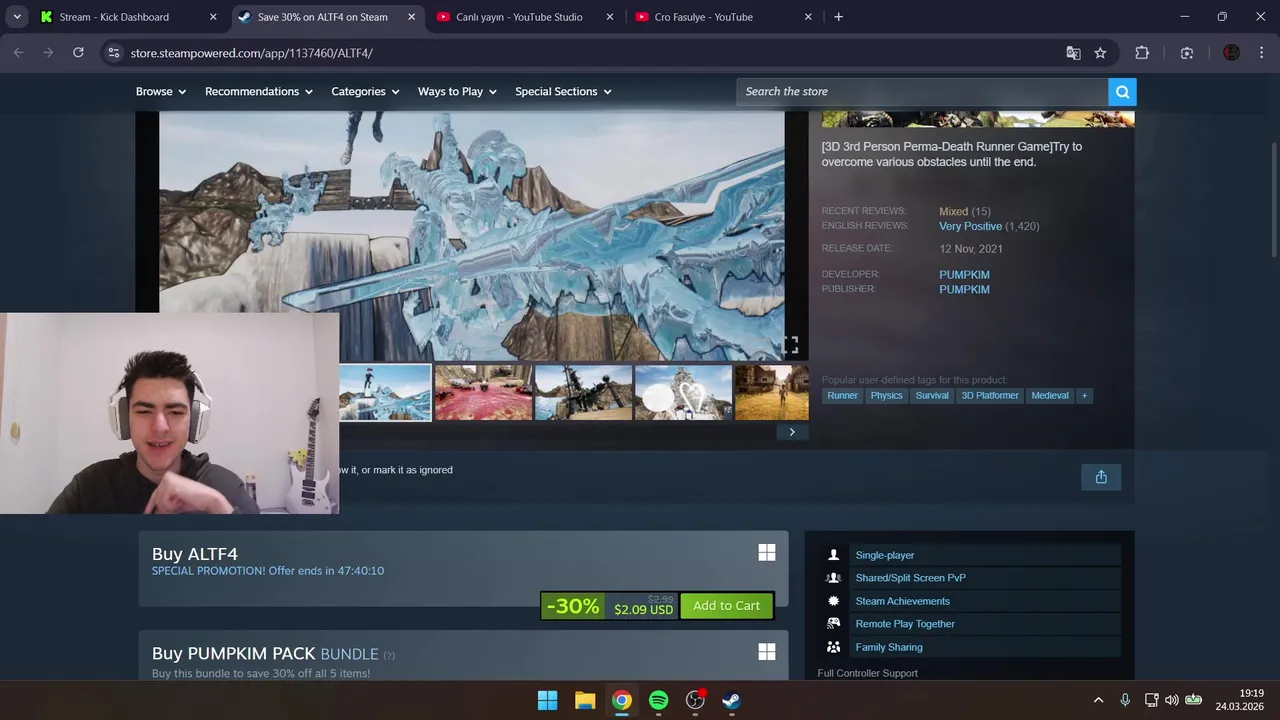Click the Runner tag
Image resolution: width=1280 pixels, height=720 pixels.
pos(842,396)
